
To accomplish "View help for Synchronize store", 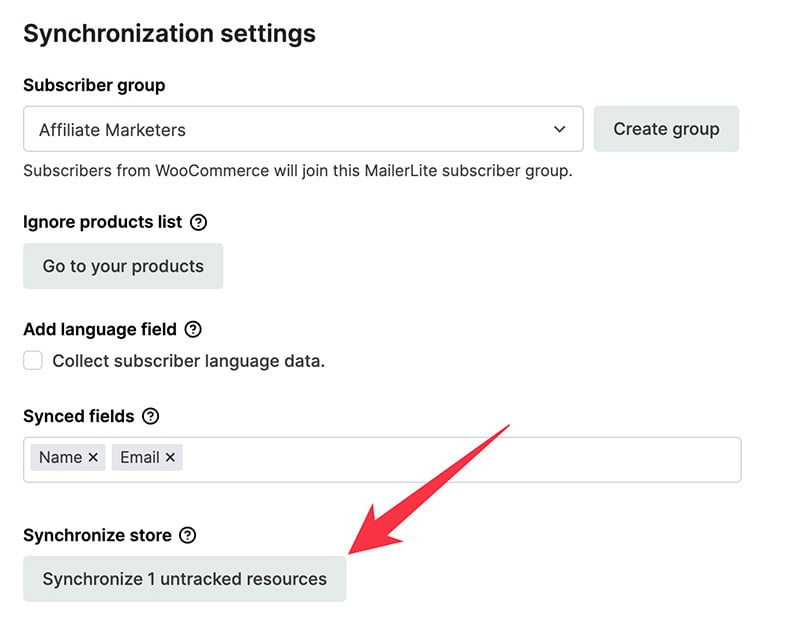I will point(188,535).
